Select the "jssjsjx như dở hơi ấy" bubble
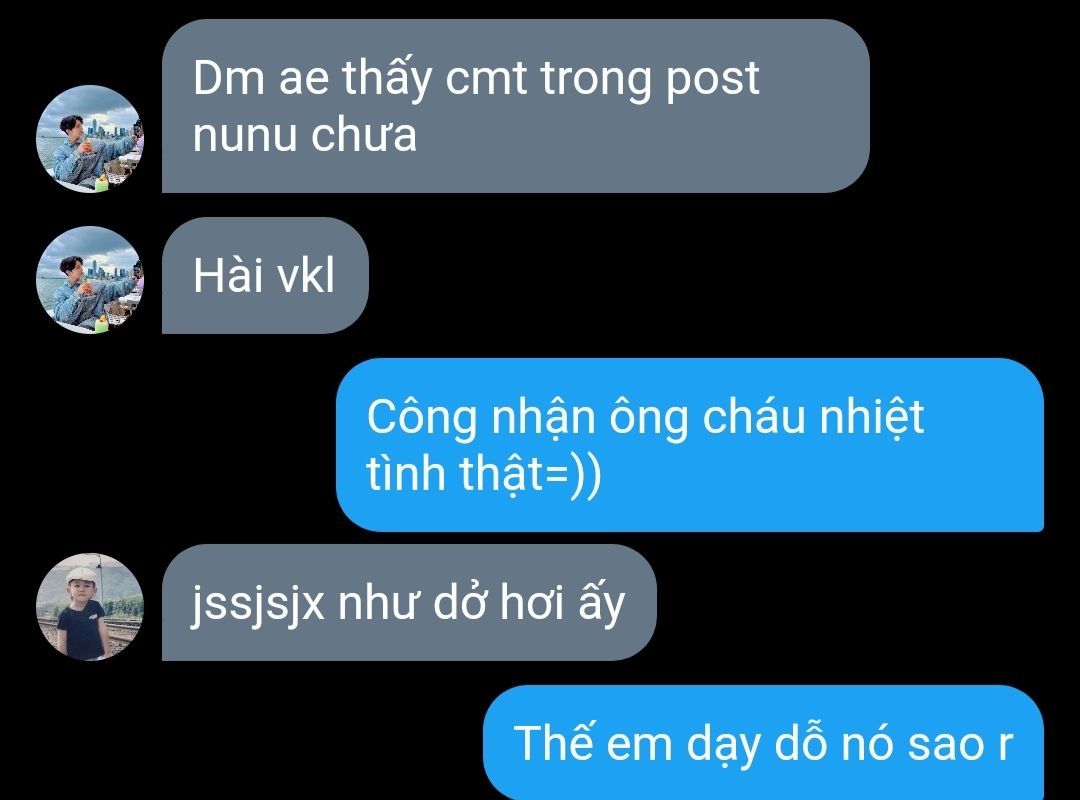 point(409,602)
